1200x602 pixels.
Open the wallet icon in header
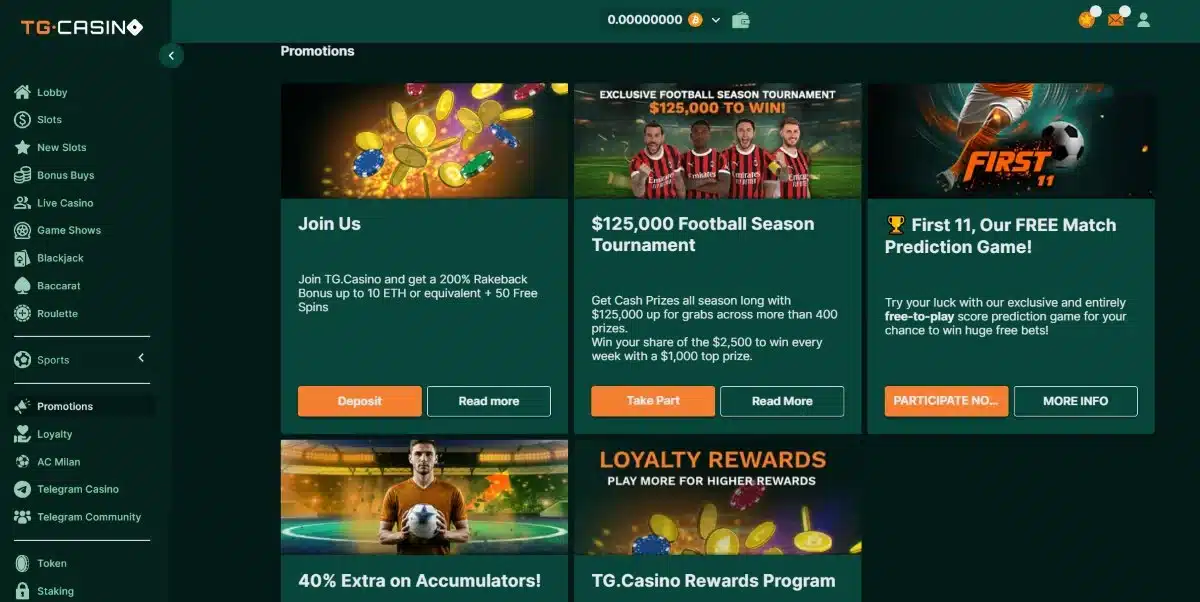click(741, 20)
